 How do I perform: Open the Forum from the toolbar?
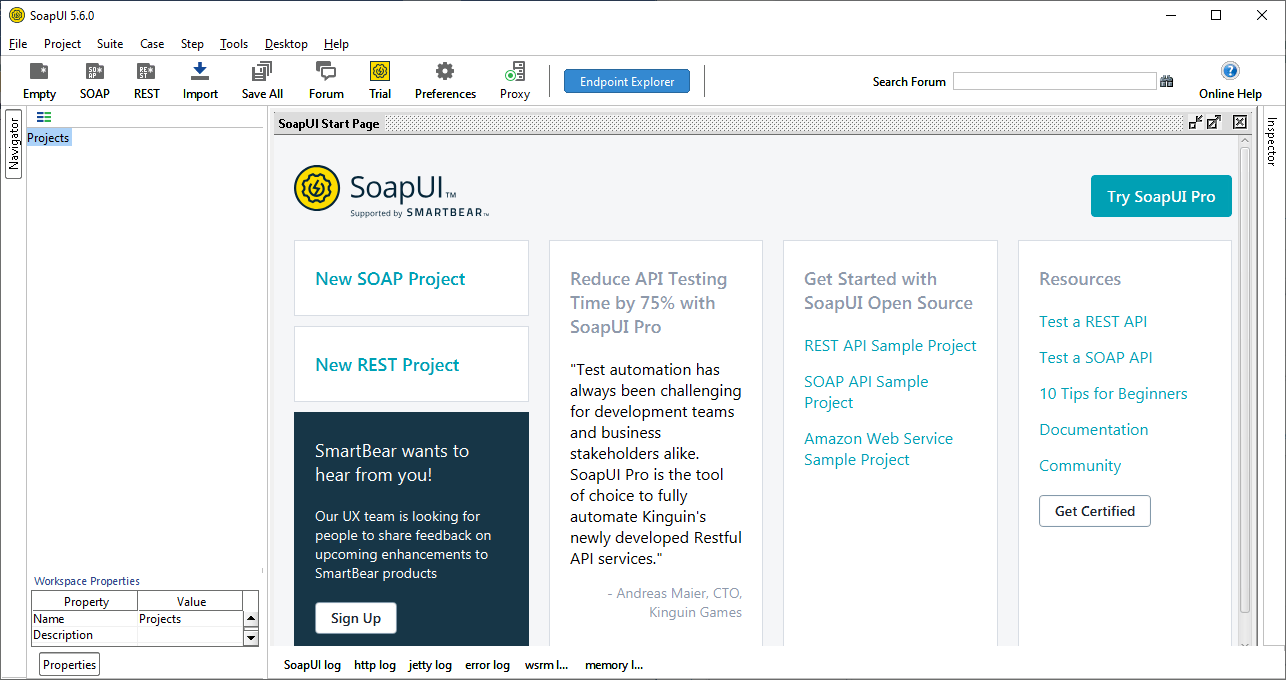pos(326,80)
